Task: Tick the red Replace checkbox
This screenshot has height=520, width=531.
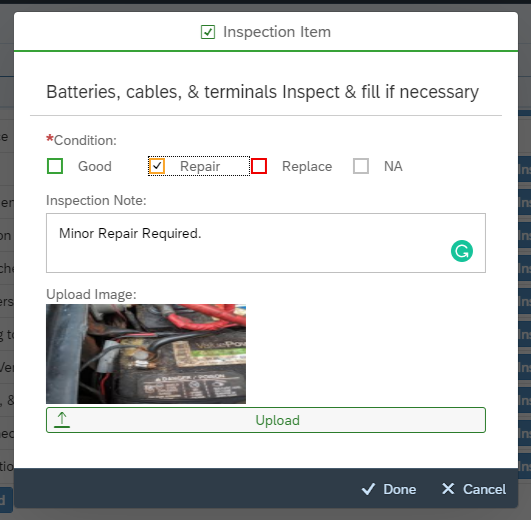Action: (x=259, y=166)
